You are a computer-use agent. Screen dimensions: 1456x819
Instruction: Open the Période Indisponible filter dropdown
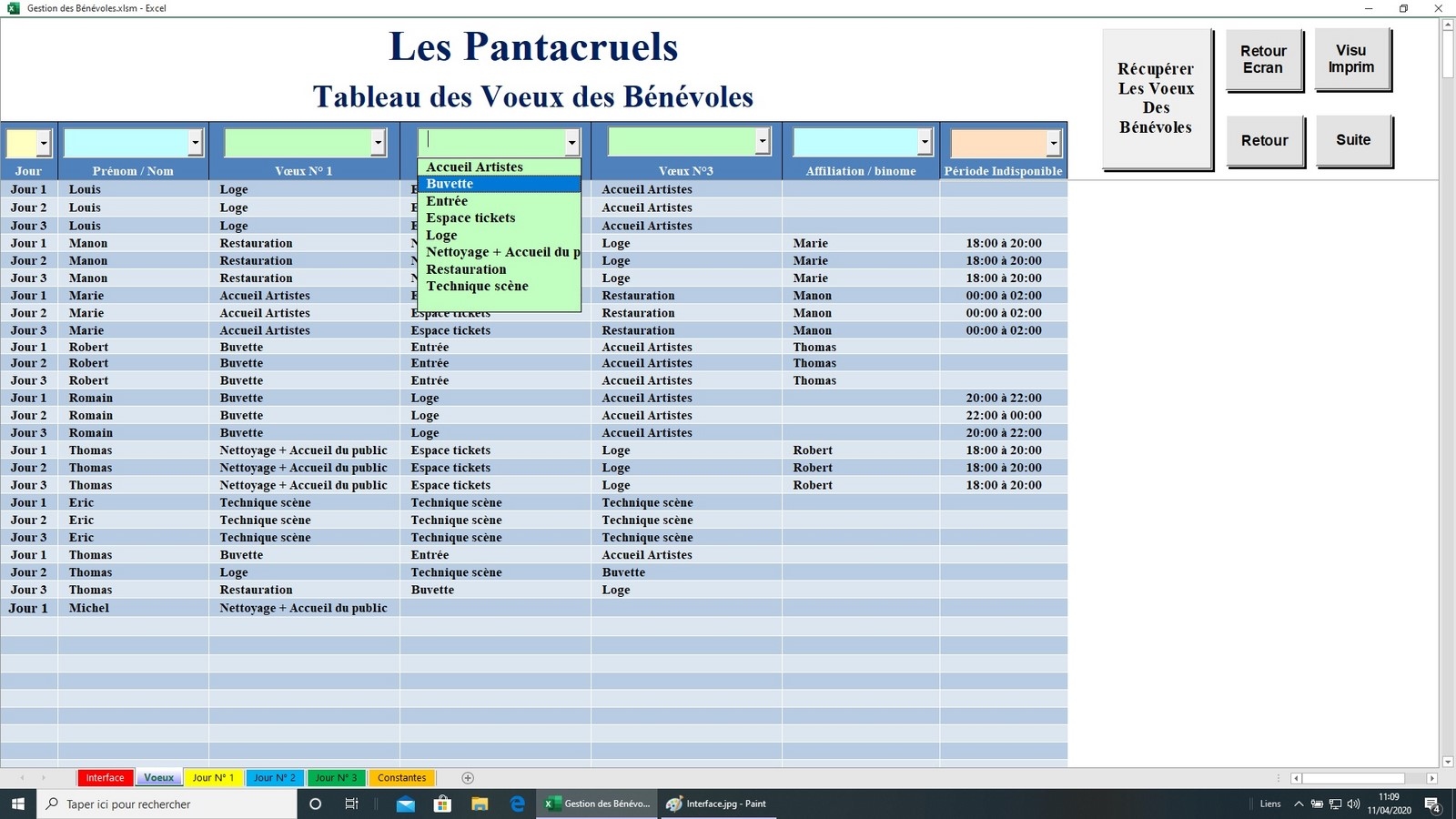1053,143
